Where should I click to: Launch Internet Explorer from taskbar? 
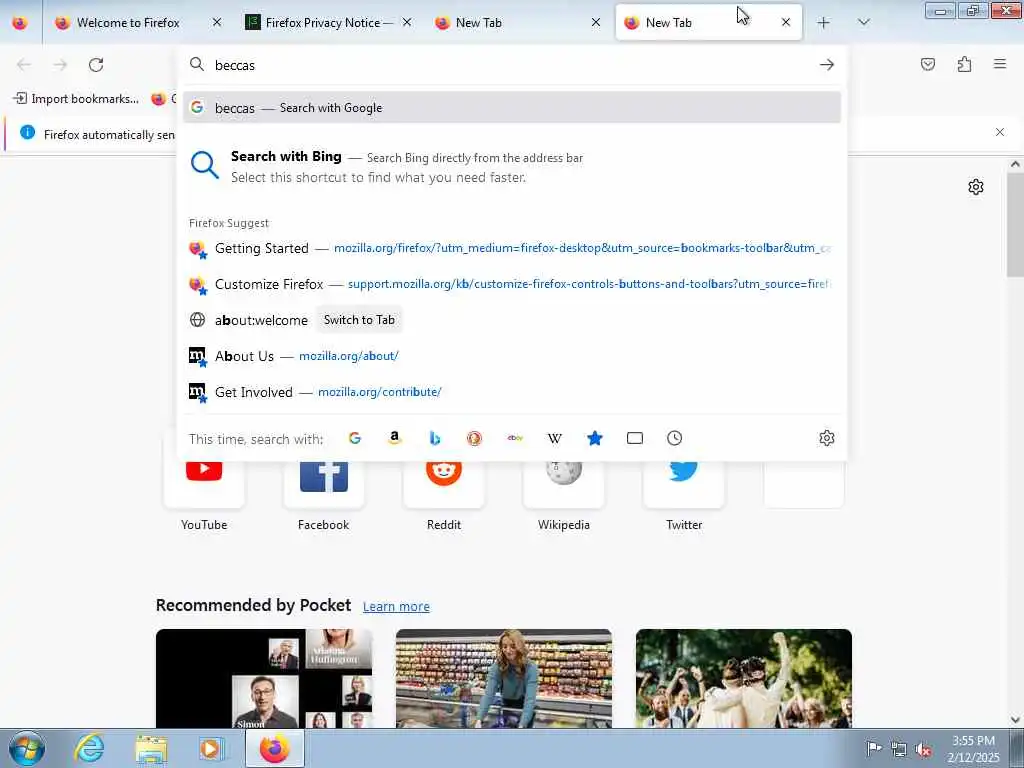point(89,748)
